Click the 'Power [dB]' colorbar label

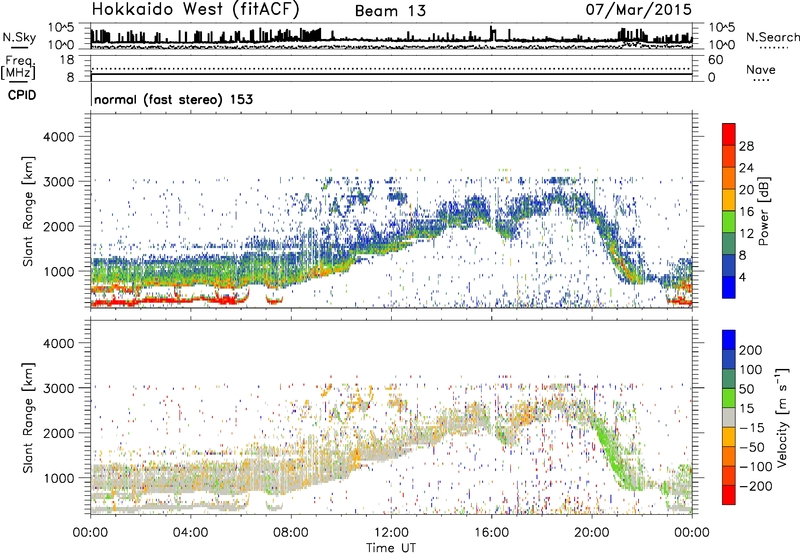pyautogui.click(x=763, y=211)
